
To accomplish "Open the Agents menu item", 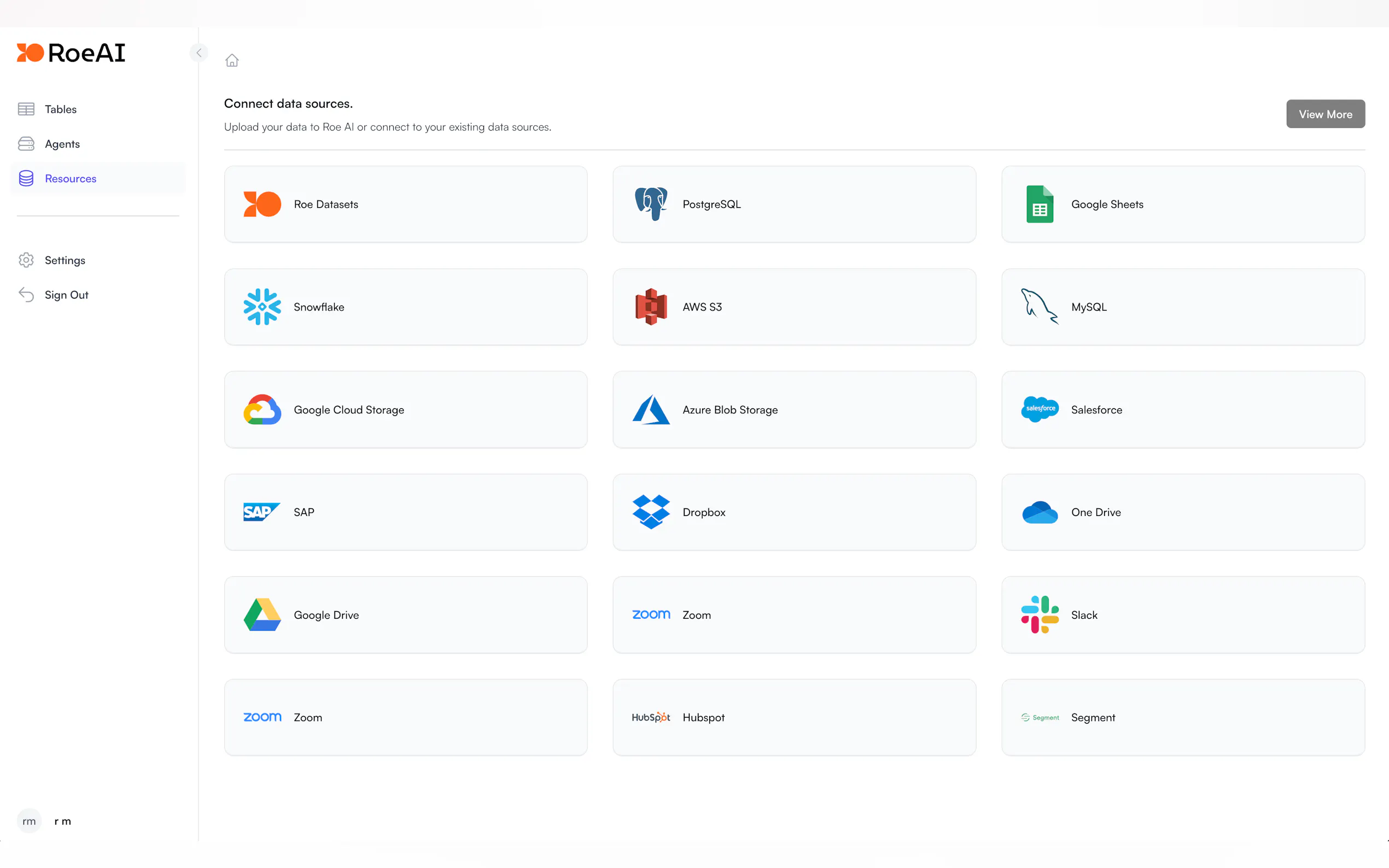I will [x=62, y=144].
